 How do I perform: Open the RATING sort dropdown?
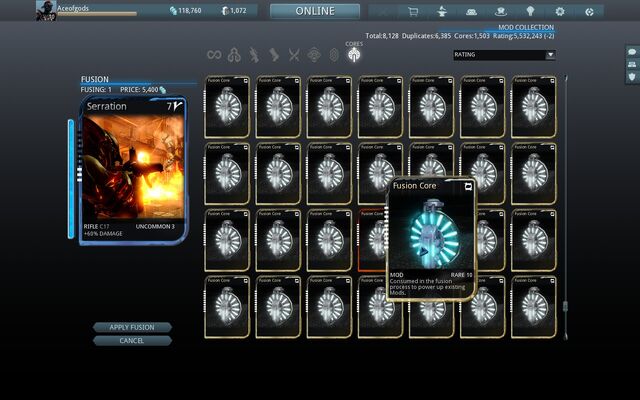tap(504, 55)
